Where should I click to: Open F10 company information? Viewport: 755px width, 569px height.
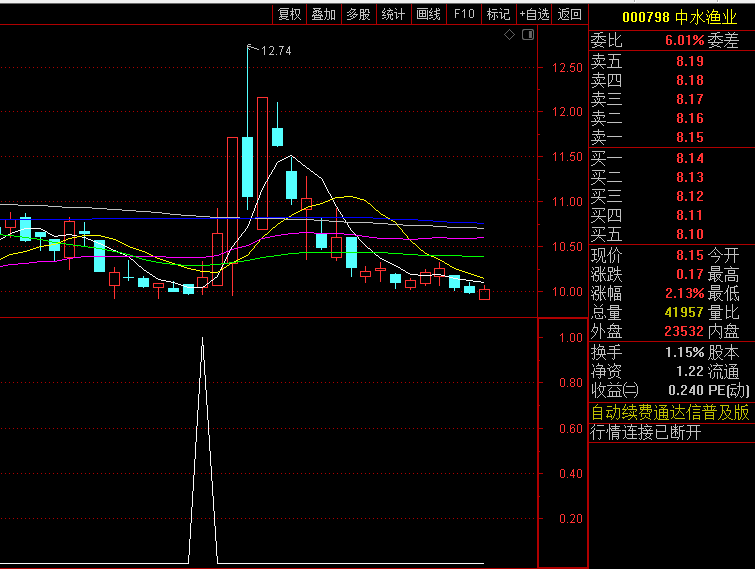point(464,14)
